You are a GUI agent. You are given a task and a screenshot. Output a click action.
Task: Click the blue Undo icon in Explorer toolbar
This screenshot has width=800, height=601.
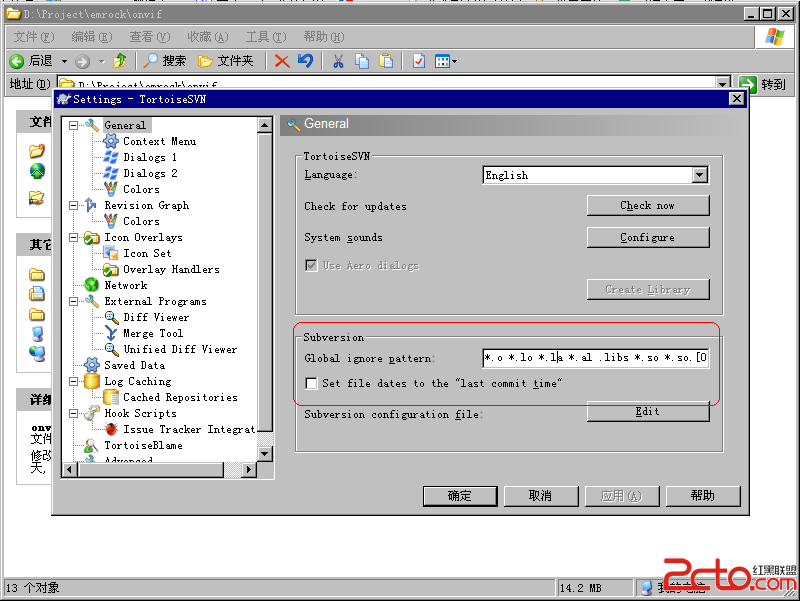point(305,61)
